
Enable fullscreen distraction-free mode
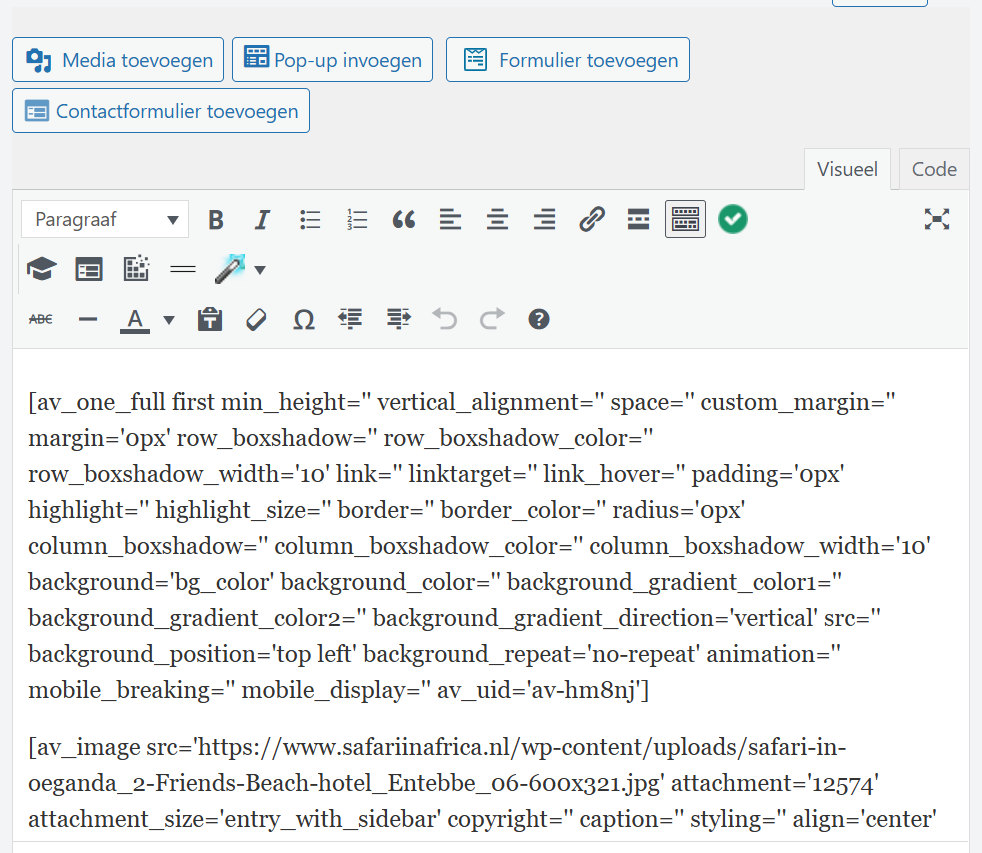(x=936, y=220)
